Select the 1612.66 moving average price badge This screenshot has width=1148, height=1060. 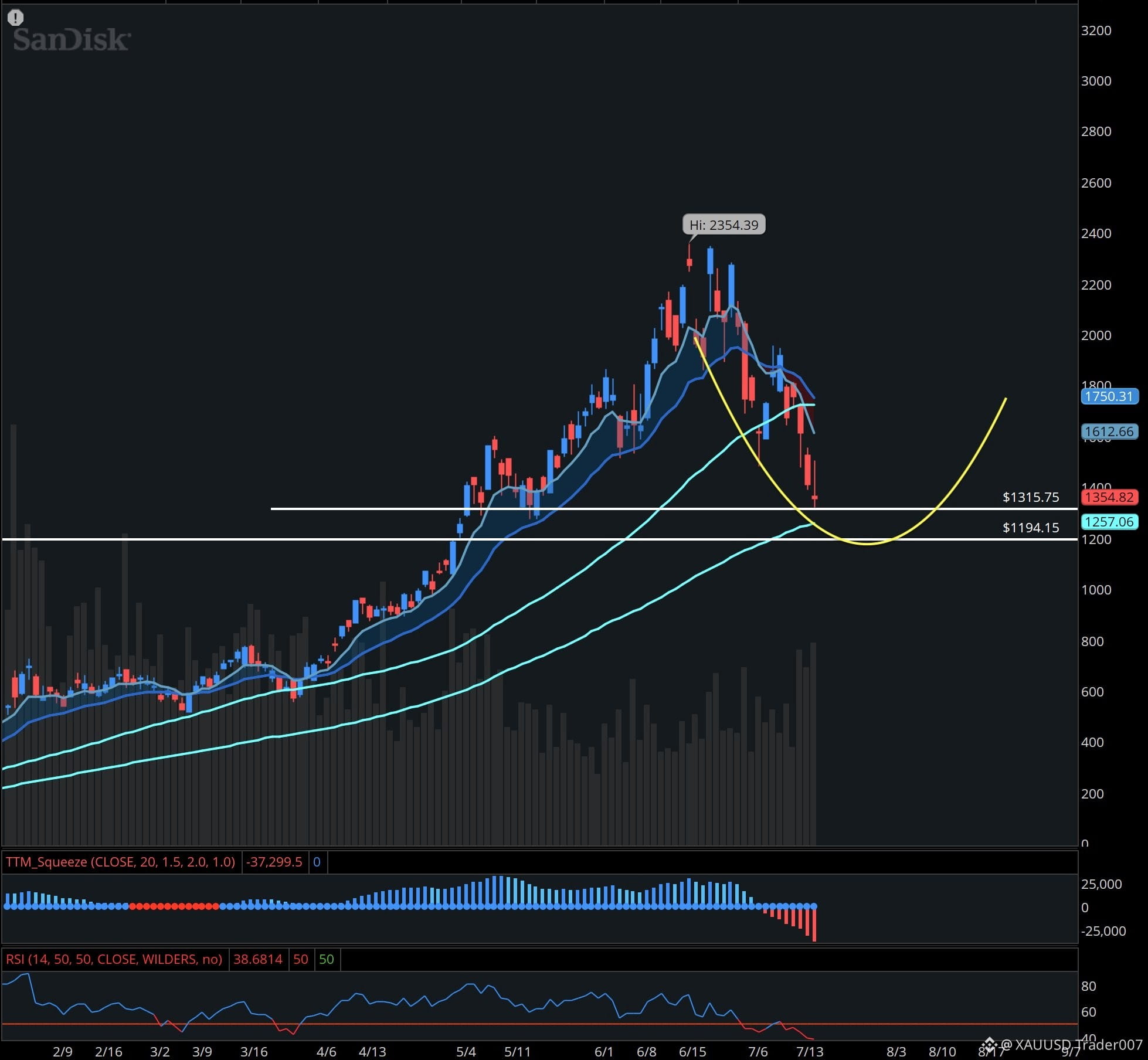1109,432
